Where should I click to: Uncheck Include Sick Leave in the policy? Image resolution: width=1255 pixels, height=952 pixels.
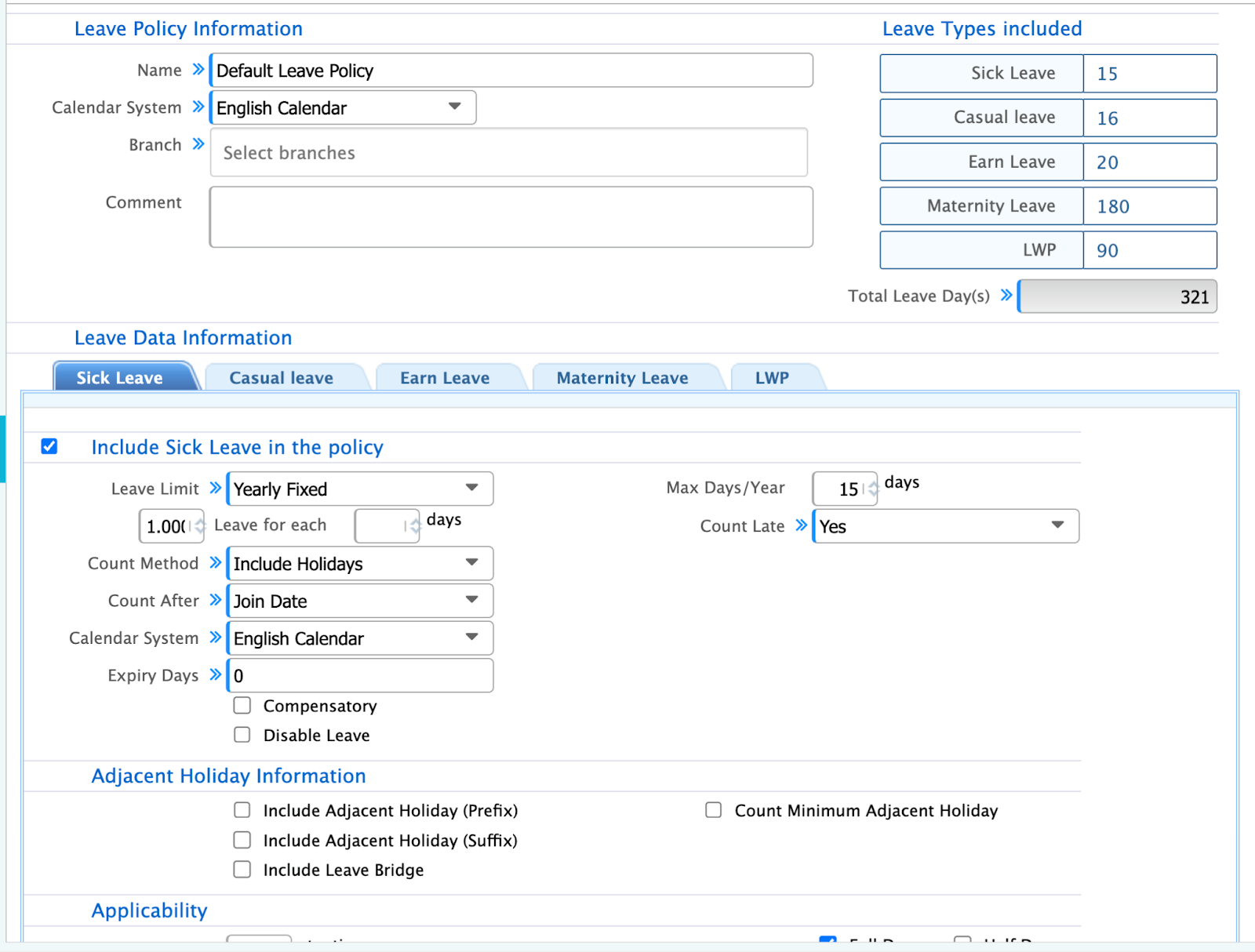pos(49,447)
